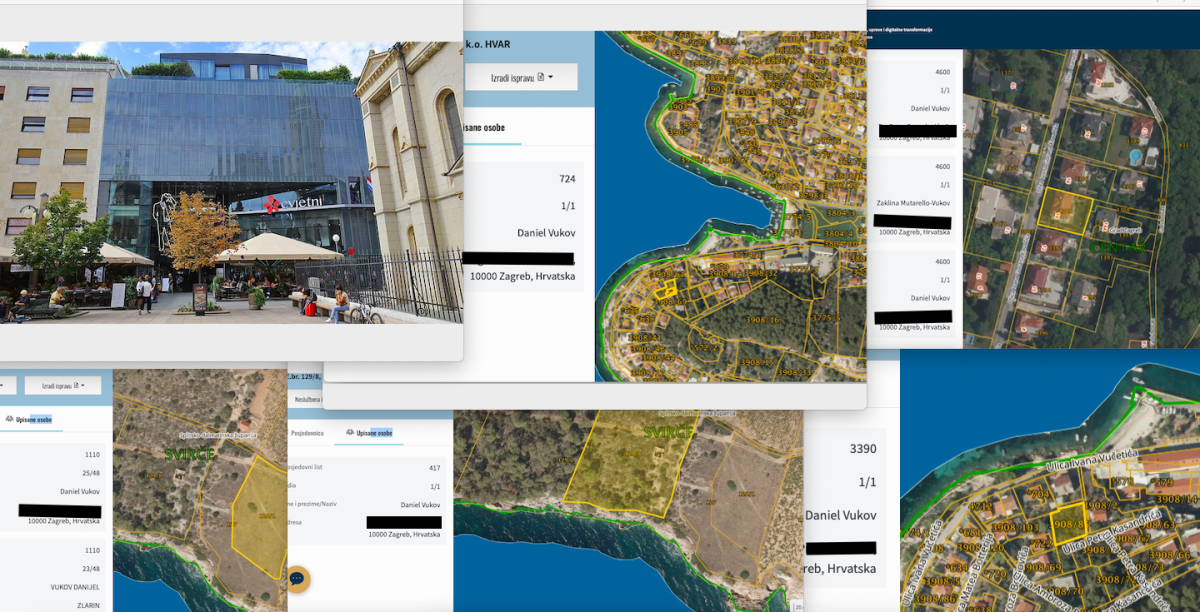The height and width of the screenshot is (612, 1200).
Task: Click share value 25/48
Action: (91, 471)
